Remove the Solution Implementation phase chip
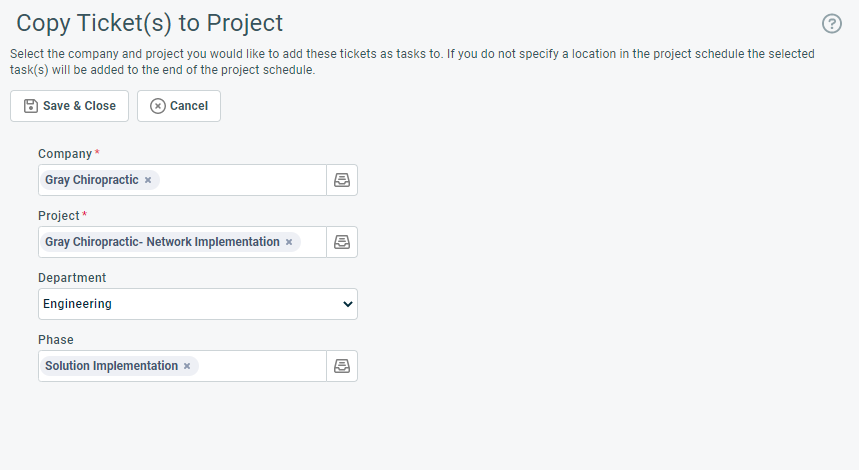859x470 pixels. (x=187, y=366)
